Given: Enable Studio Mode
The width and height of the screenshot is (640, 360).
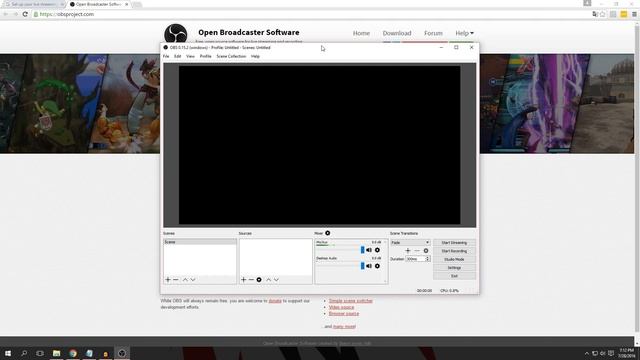Looking at the screenshot, I should tap(454, 259).
